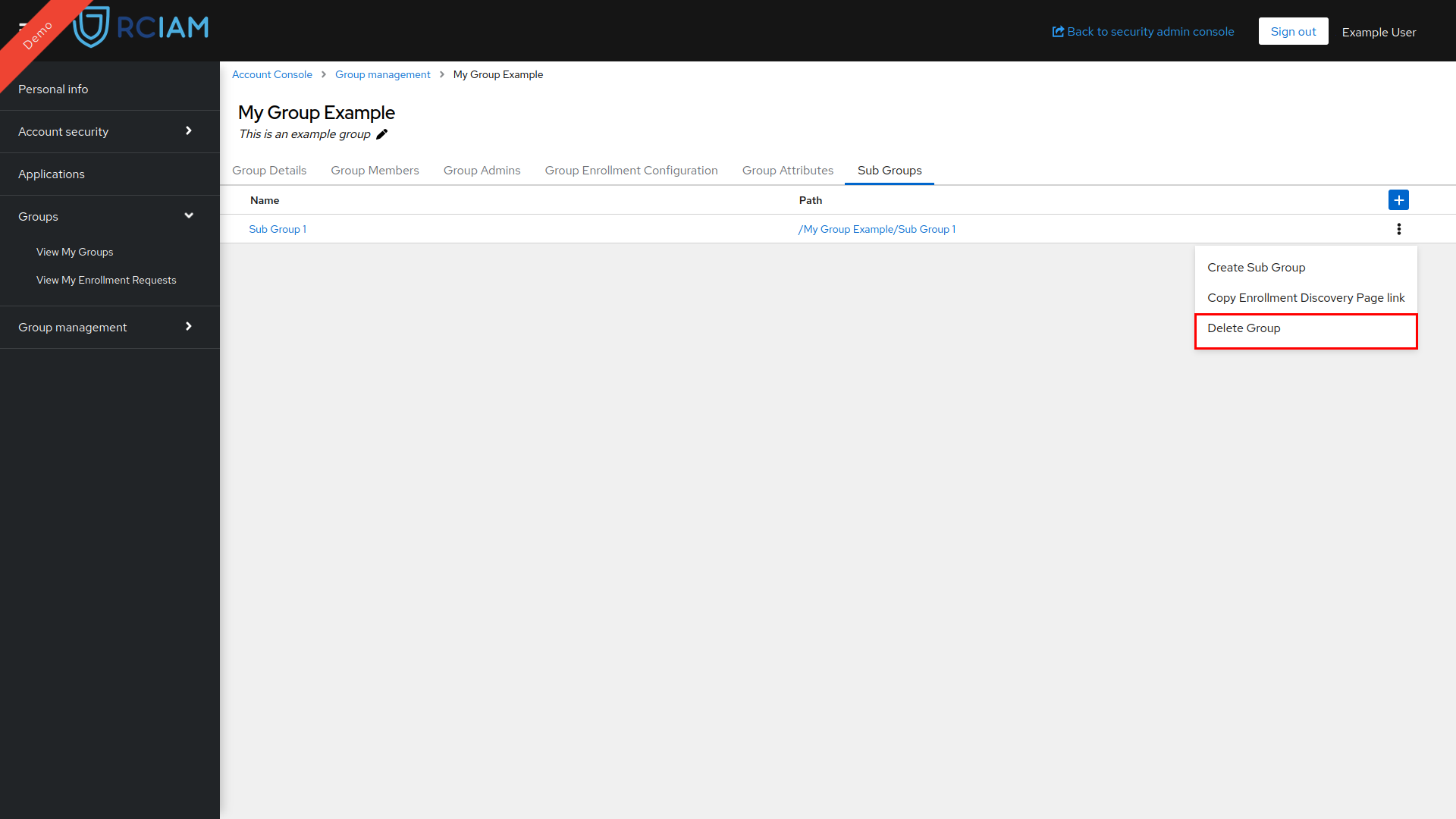Open the Groups section expander
The width and height of the screenshot is (1456, 819).
[x=189, y=216]
